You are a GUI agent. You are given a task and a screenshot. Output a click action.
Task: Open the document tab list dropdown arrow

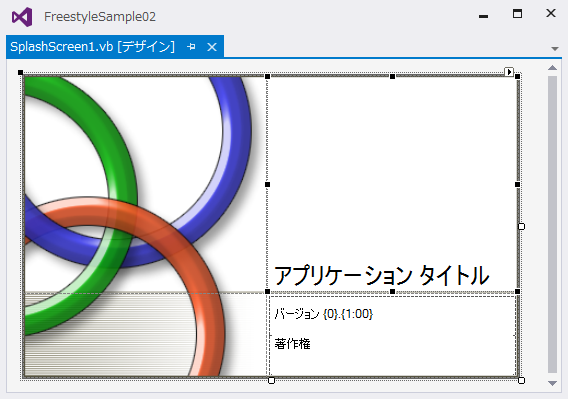[555, 49]
